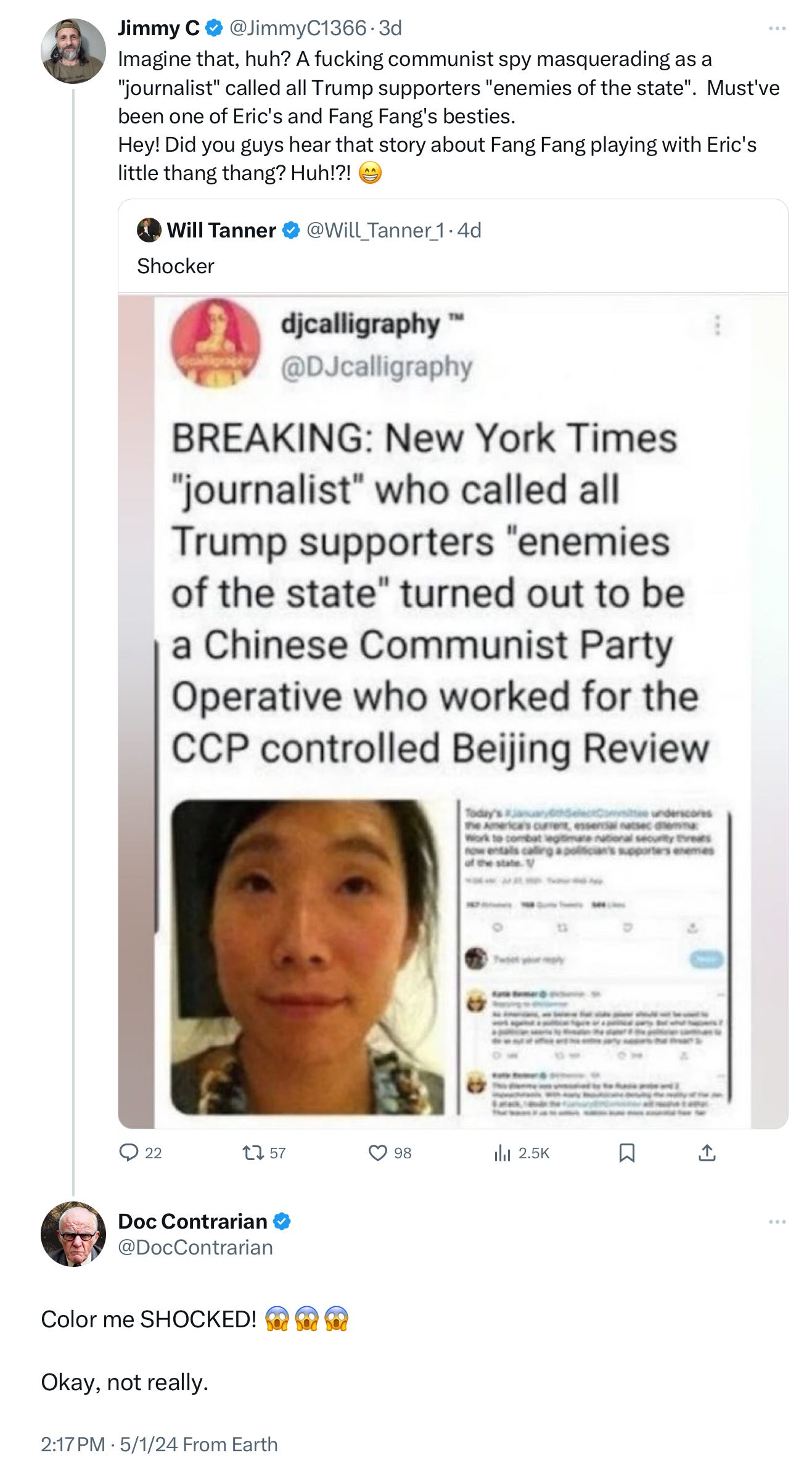Image resolution: width=812 pixels, height=1471 pixels.
Task: Click the repost icon showing 57
Action: click(x=253, y=1152)
